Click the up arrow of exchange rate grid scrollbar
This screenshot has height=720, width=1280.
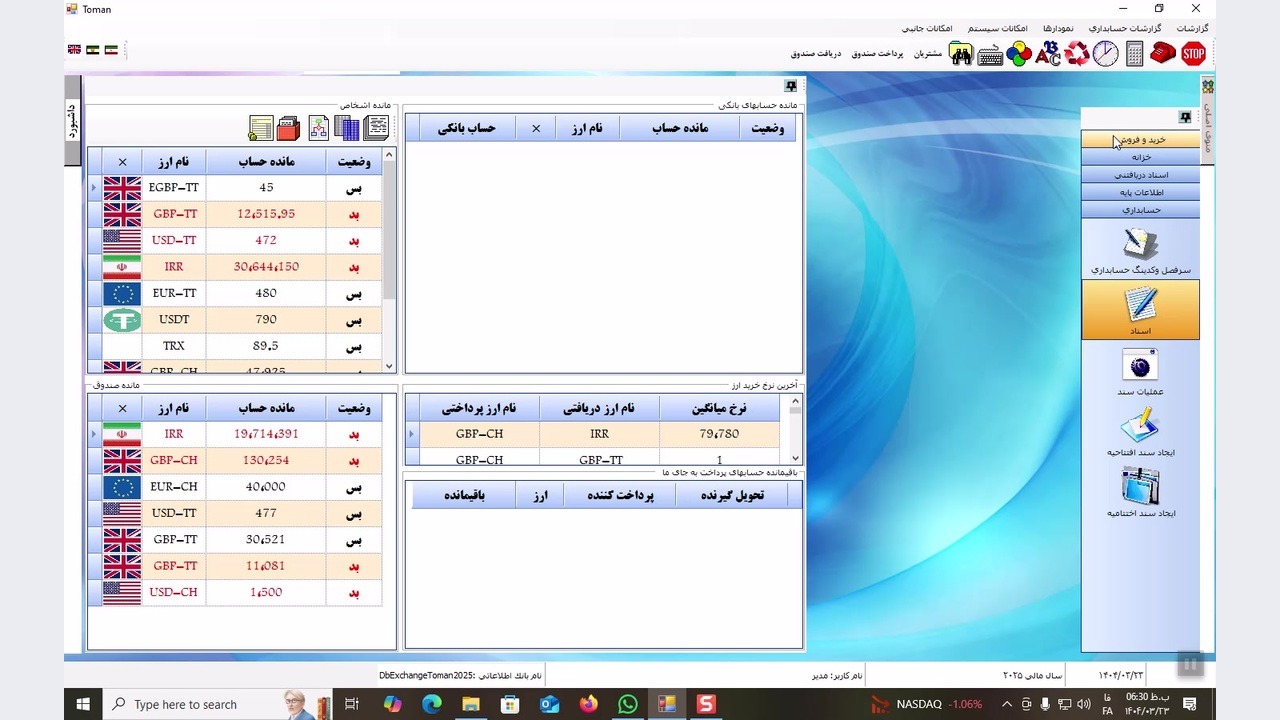(795, 403)
